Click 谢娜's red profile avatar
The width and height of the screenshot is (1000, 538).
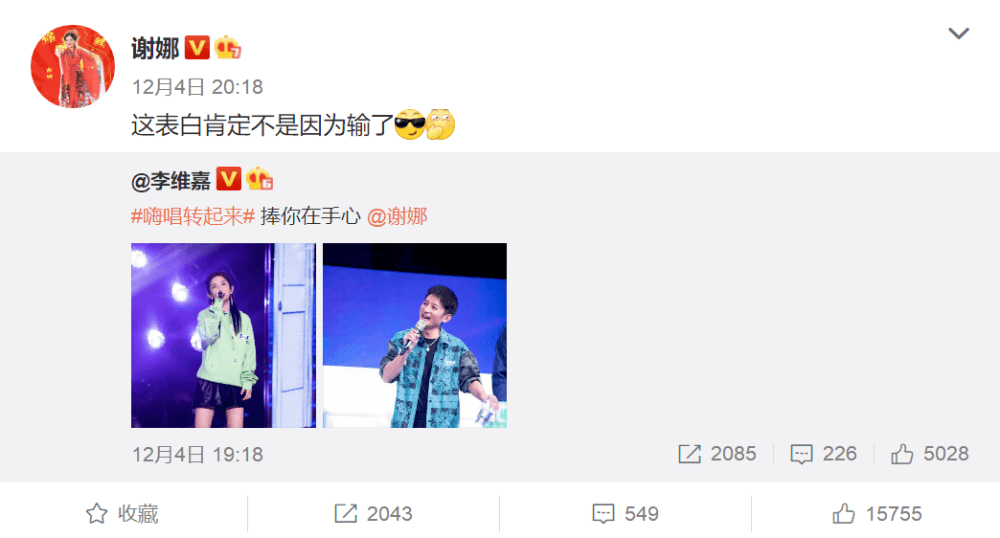click(x=73, y=66)
